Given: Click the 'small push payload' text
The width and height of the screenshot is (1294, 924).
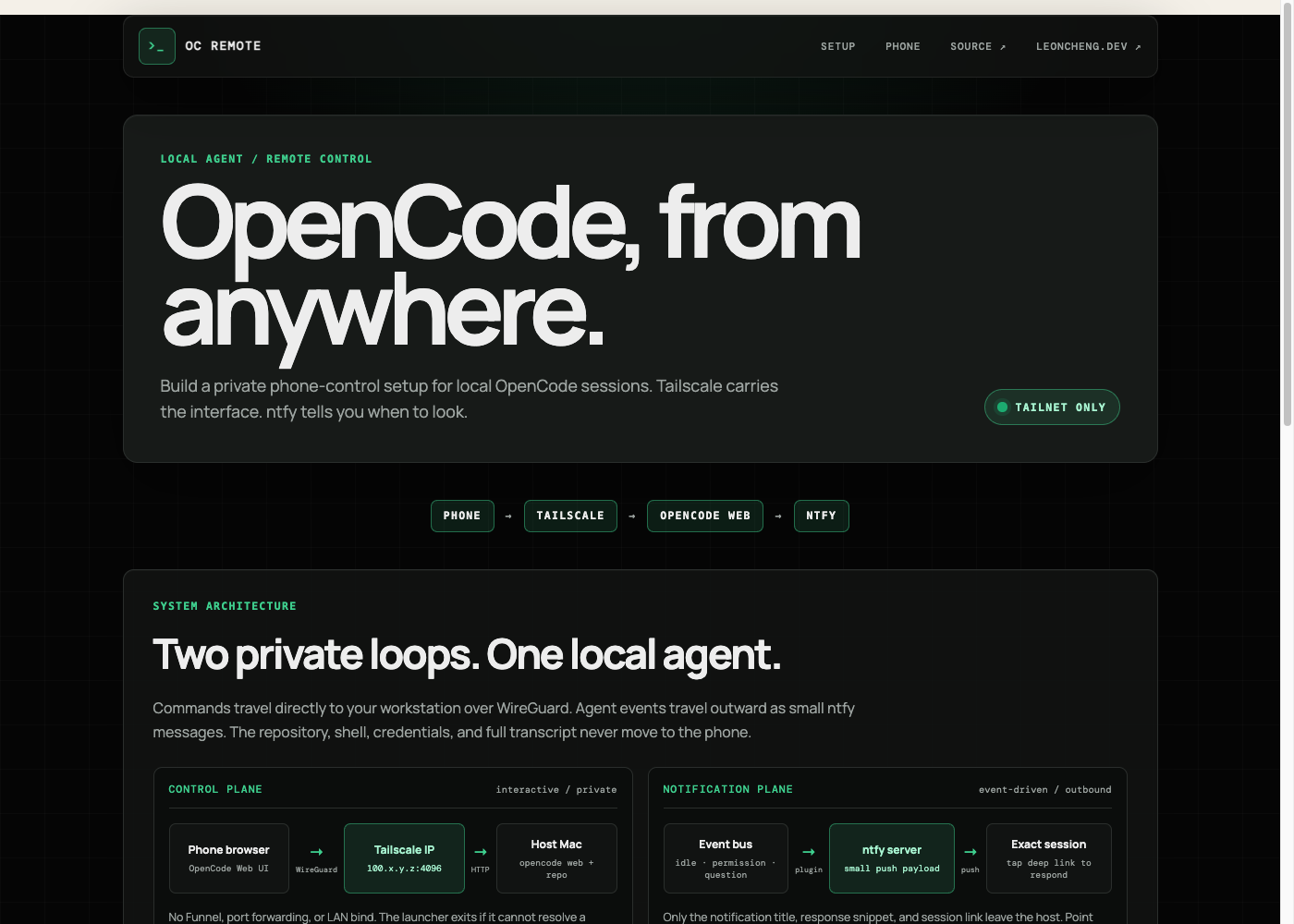Looking at the screenshot, I should click(892, 869).
